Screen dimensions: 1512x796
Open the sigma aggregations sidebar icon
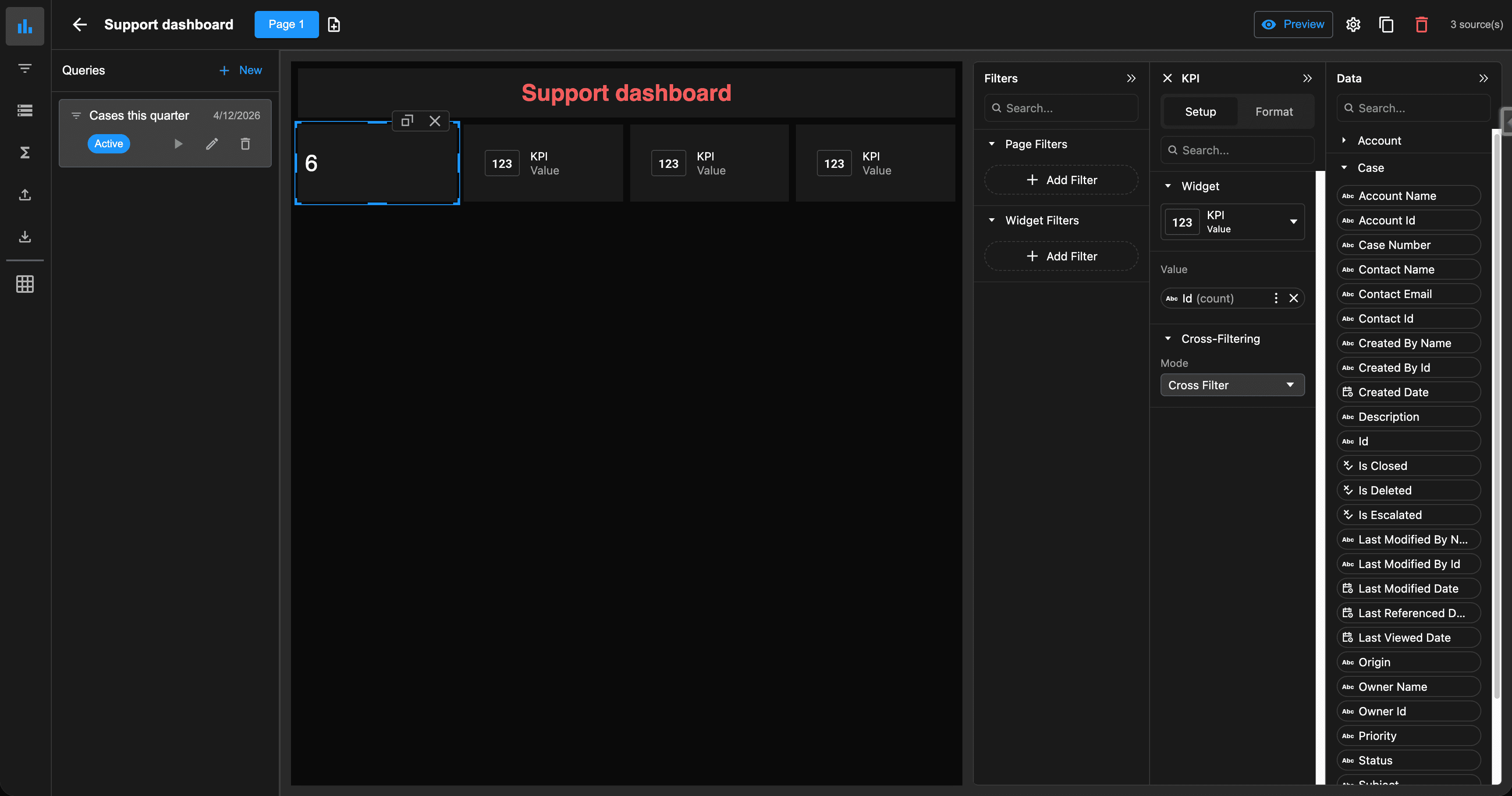pos(25,153)
